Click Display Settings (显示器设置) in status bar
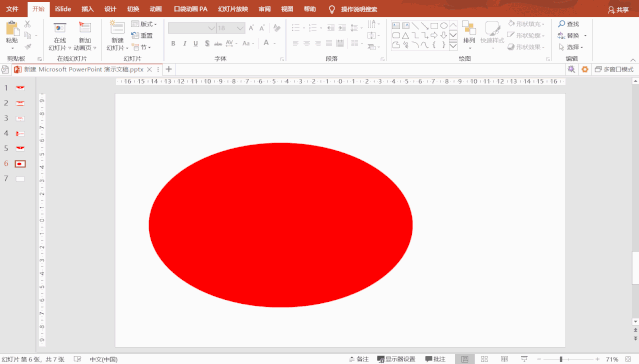Image resolution: width=639 pixels, height=364 pixels. click(x=396, y=359)
